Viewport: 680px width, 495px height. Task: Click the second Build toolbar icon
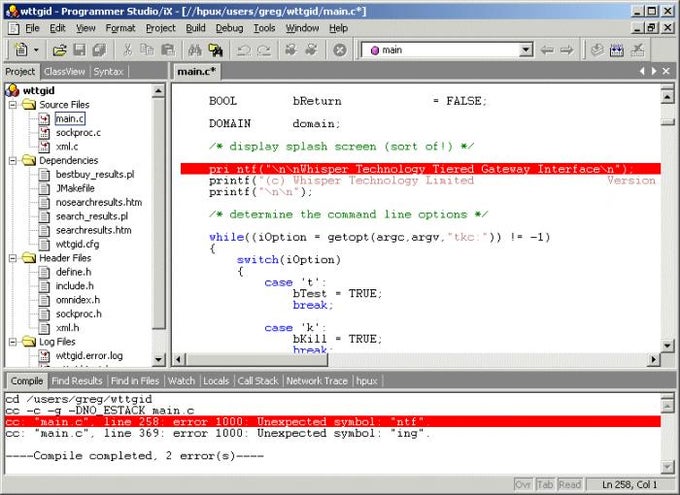coord(311,50)
